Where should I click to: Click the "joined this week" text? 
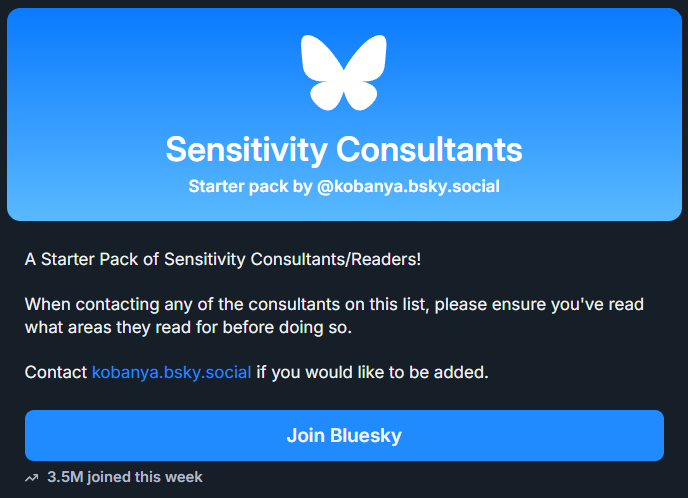[144, 477]
